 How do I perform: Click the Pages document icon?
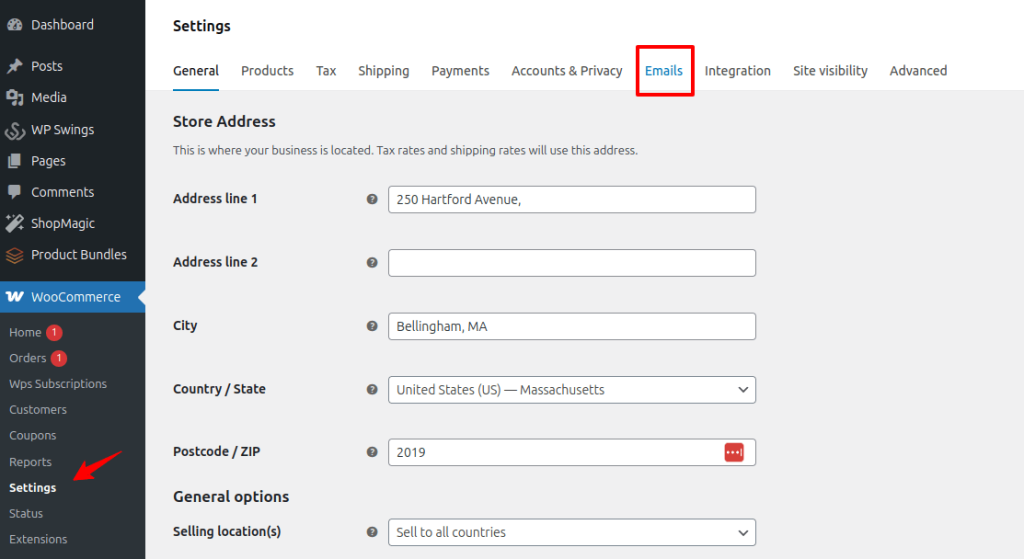14,161
